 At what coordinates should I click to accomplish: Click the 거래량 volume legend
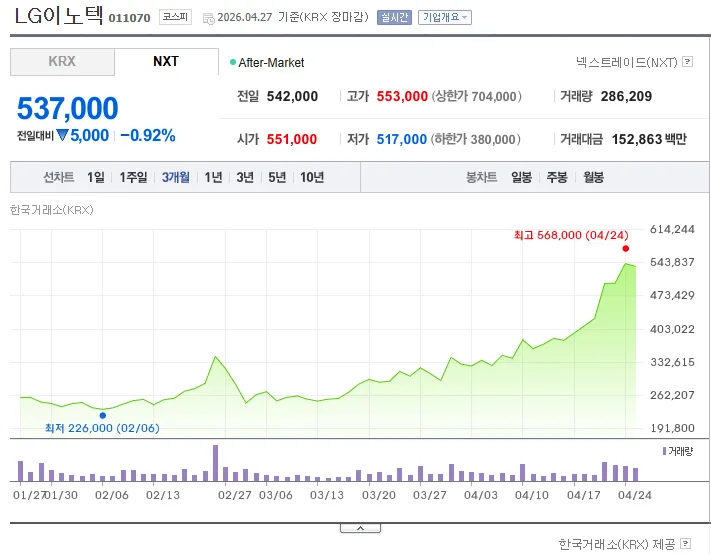678,451
